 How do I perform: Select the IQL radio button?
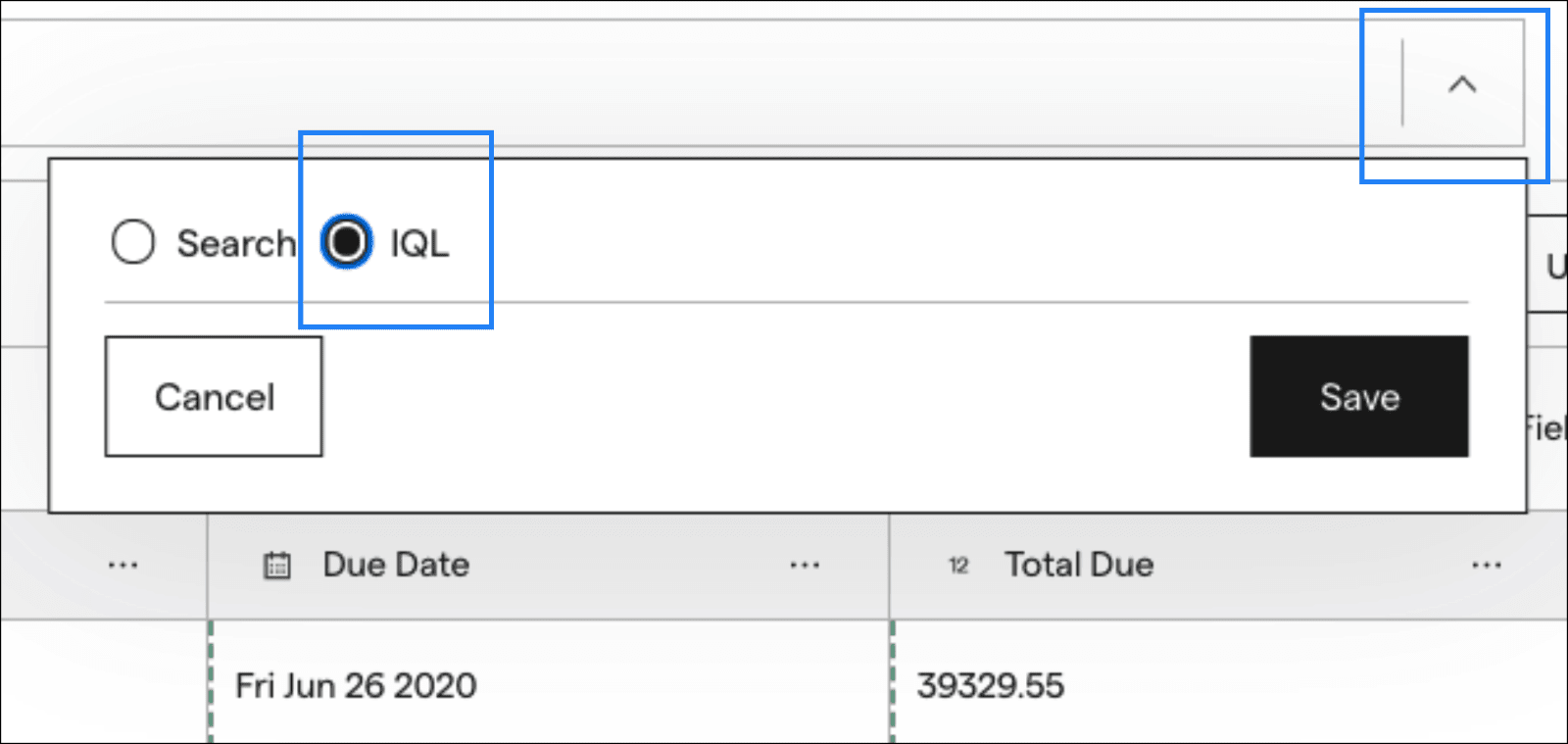346,241
